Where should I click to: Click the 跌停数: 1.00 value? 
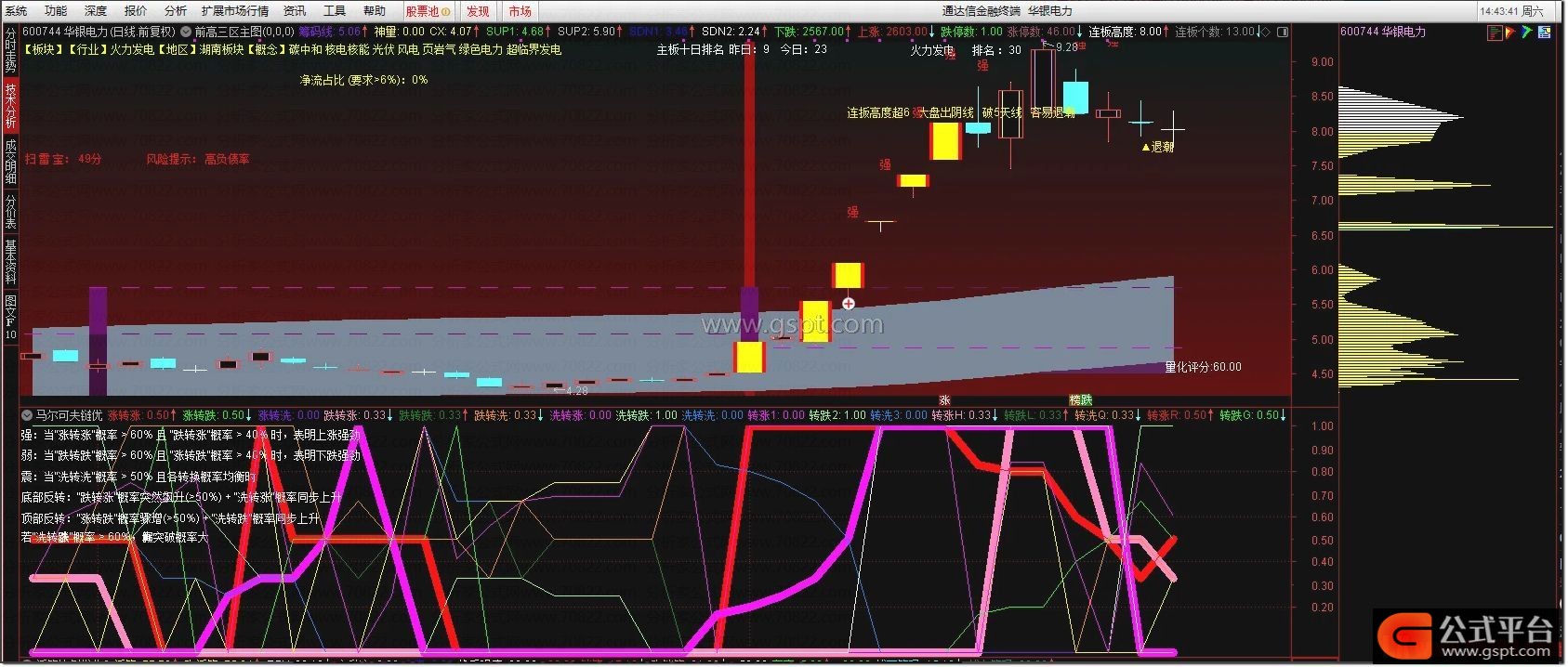(971, 32)
